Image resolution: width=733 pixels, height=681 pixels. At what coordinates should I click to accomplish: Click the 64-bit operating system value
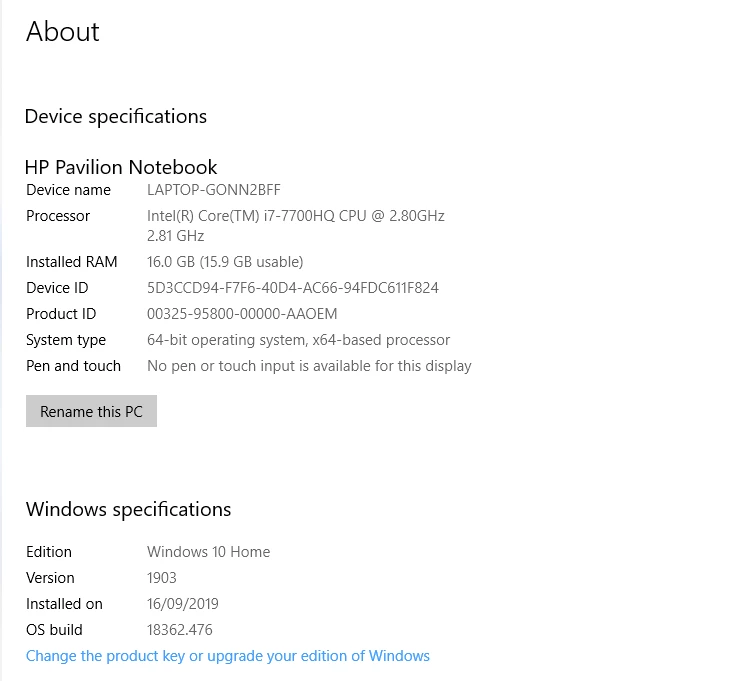point(298,340)
